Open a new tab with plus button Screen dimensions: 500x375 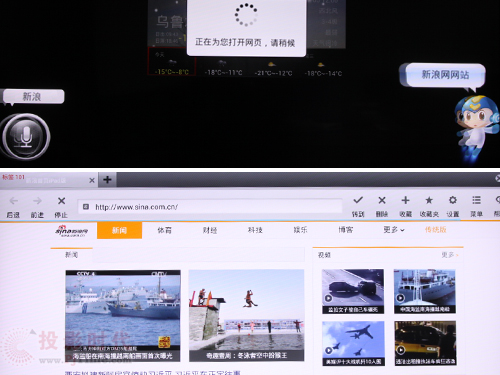(x=107, y=180)
